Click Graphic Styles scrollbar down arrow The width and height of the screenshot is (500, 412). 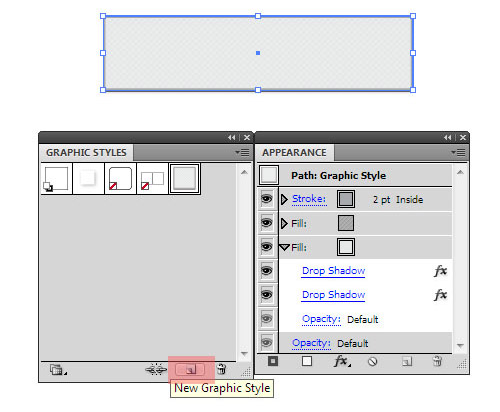[244, 353]
